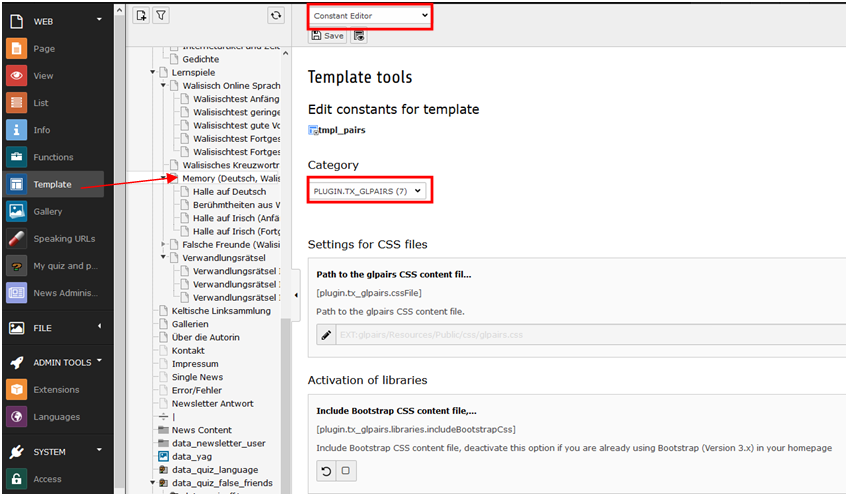Toggle the Include Bootstrap CSS checkbox
Image resolution: width=848 pixels, height=494 pixels.
[345, 471]
